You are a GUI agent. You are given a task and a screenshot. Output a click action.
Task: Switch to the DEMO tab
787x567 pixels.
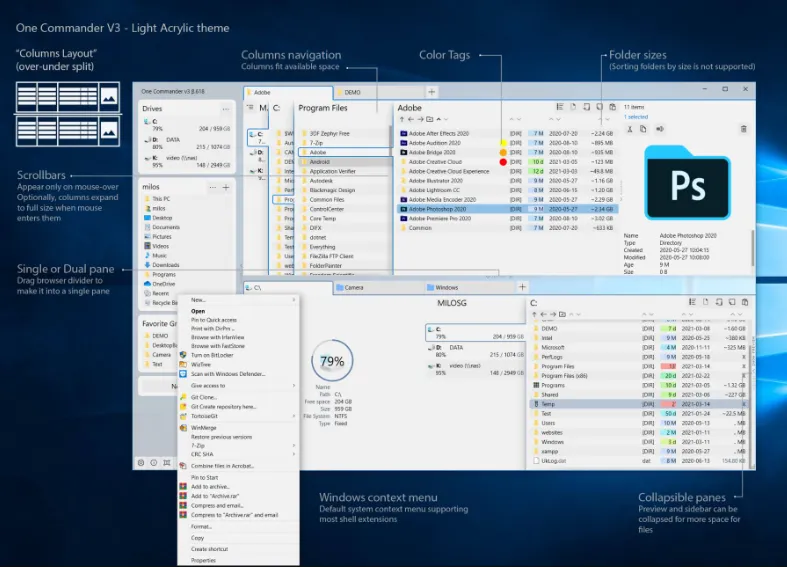pos(379,92)
